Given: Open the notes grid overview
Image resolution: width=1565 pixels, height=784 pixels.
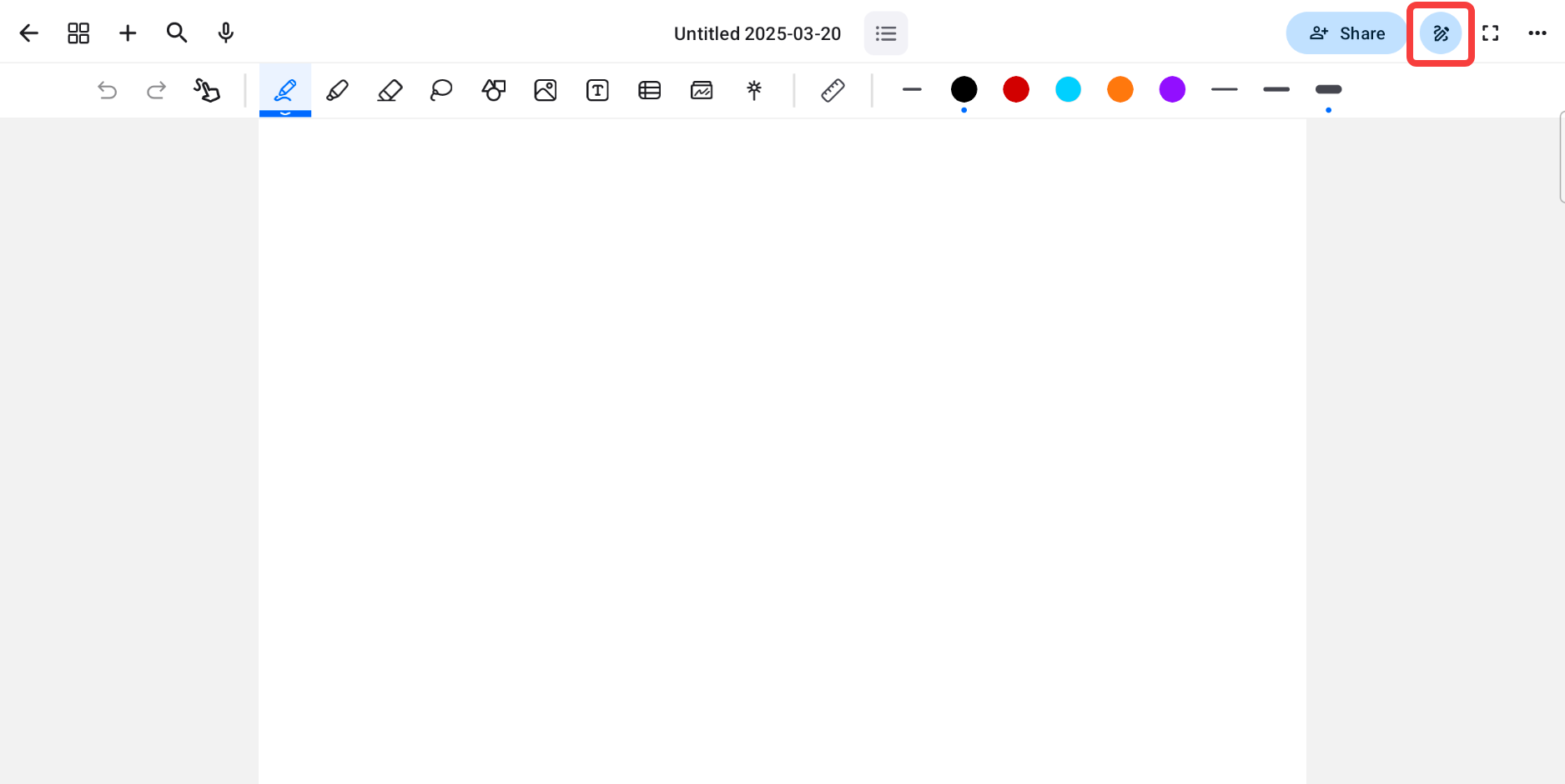Looking at the screenshot, I should point(78,33).
